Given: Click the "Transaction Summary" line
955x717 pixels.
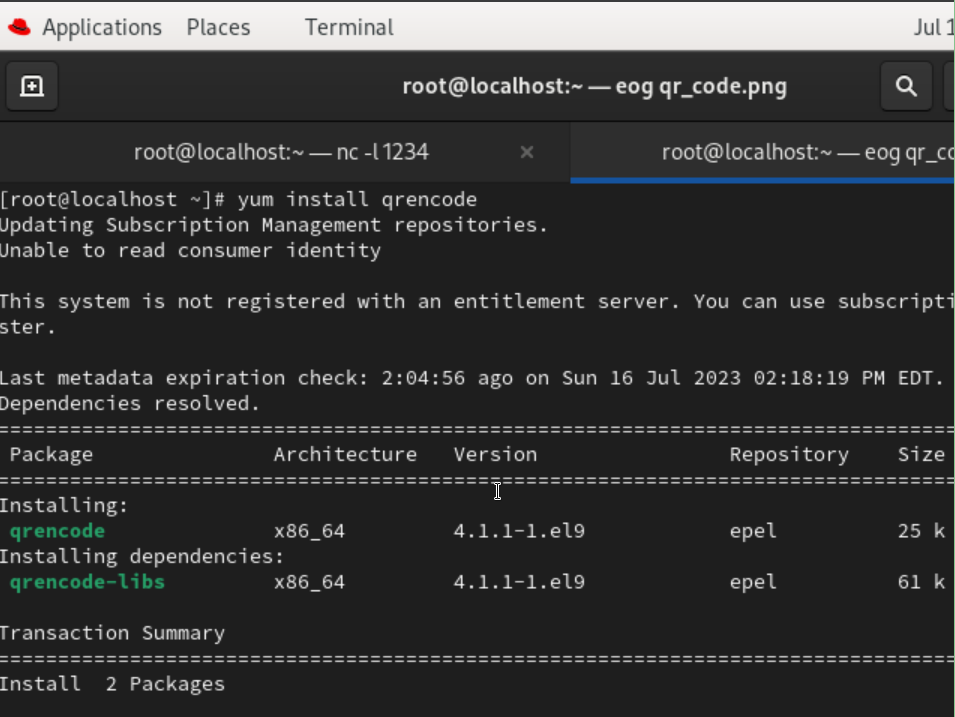Looking at the screenshot, I should coord(112,633).
